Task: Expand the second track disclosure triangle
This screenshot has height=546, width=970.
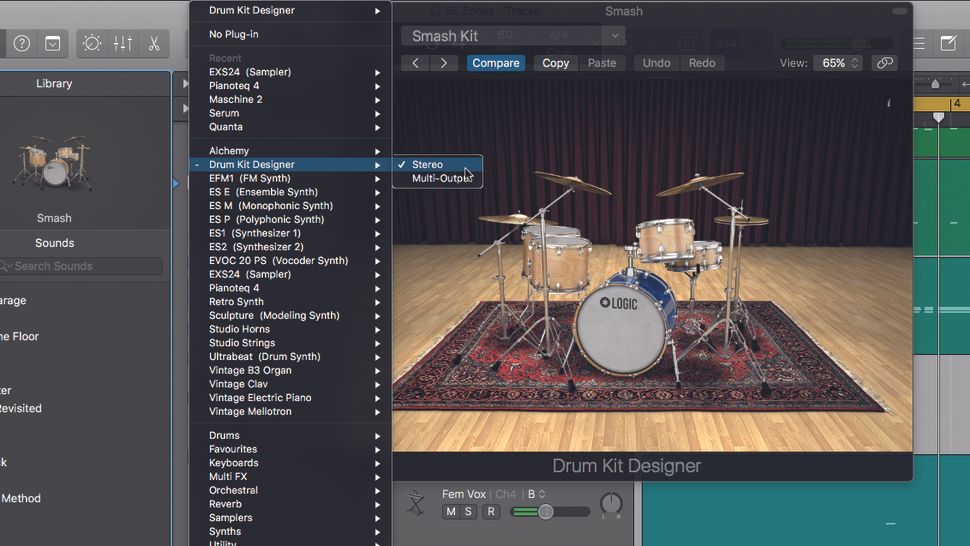Action: [x=185, y=109]
